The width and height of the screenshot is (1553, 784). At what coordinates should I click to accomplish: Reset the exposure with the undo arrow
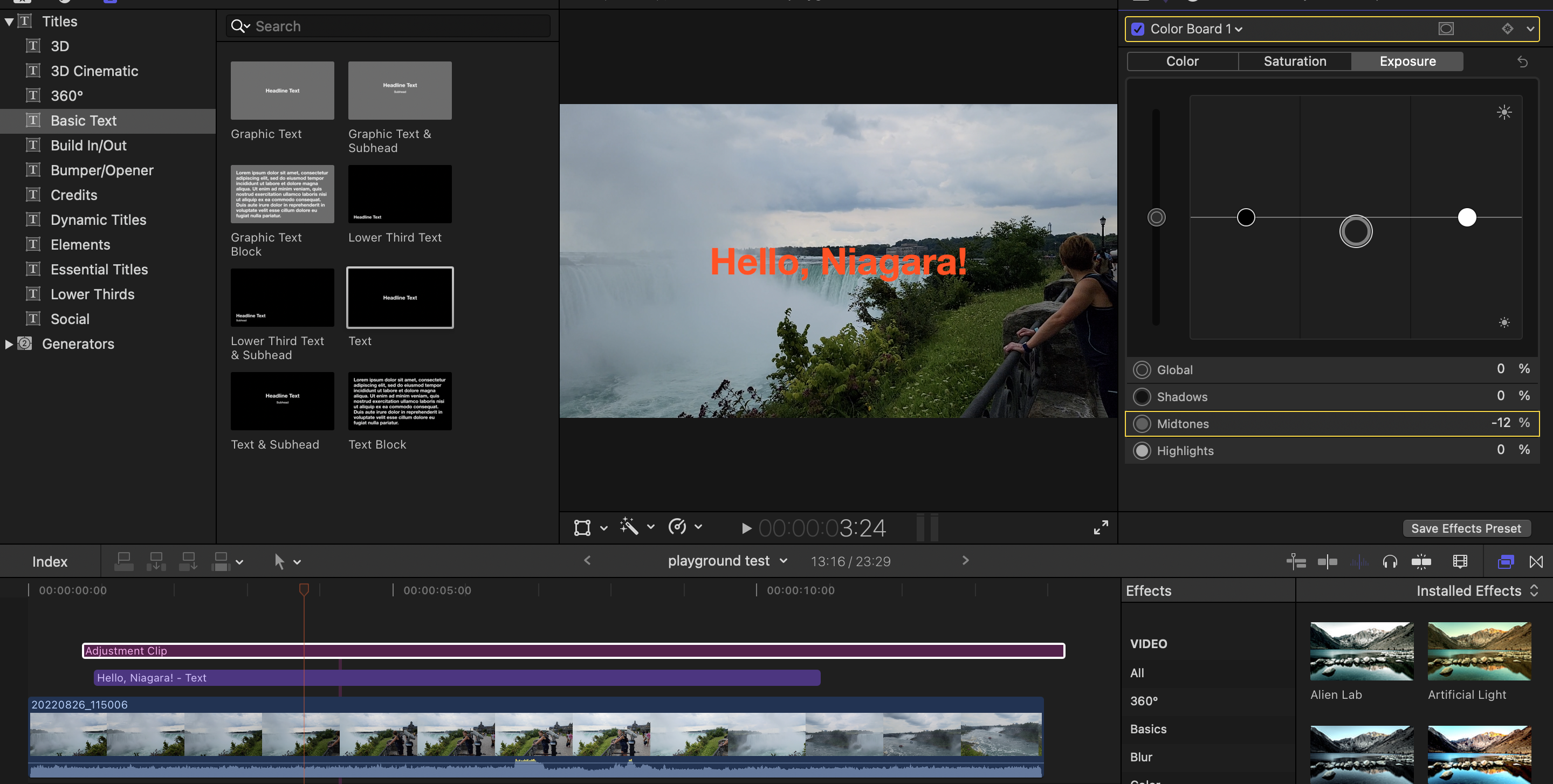coord(1522,61)
